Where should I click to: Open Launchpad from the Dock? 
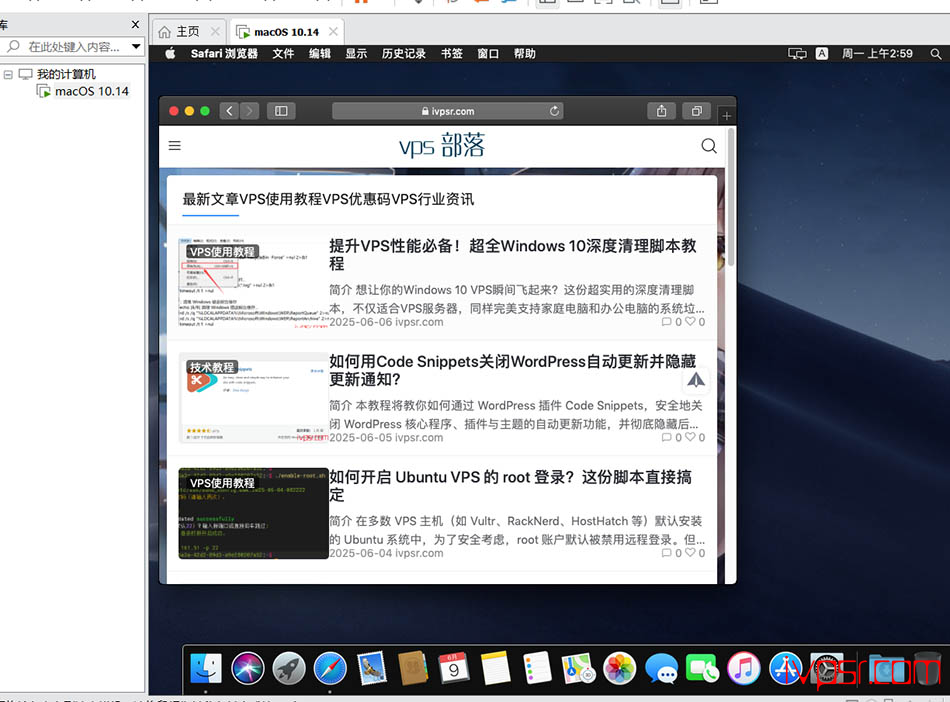pos(288,669)
